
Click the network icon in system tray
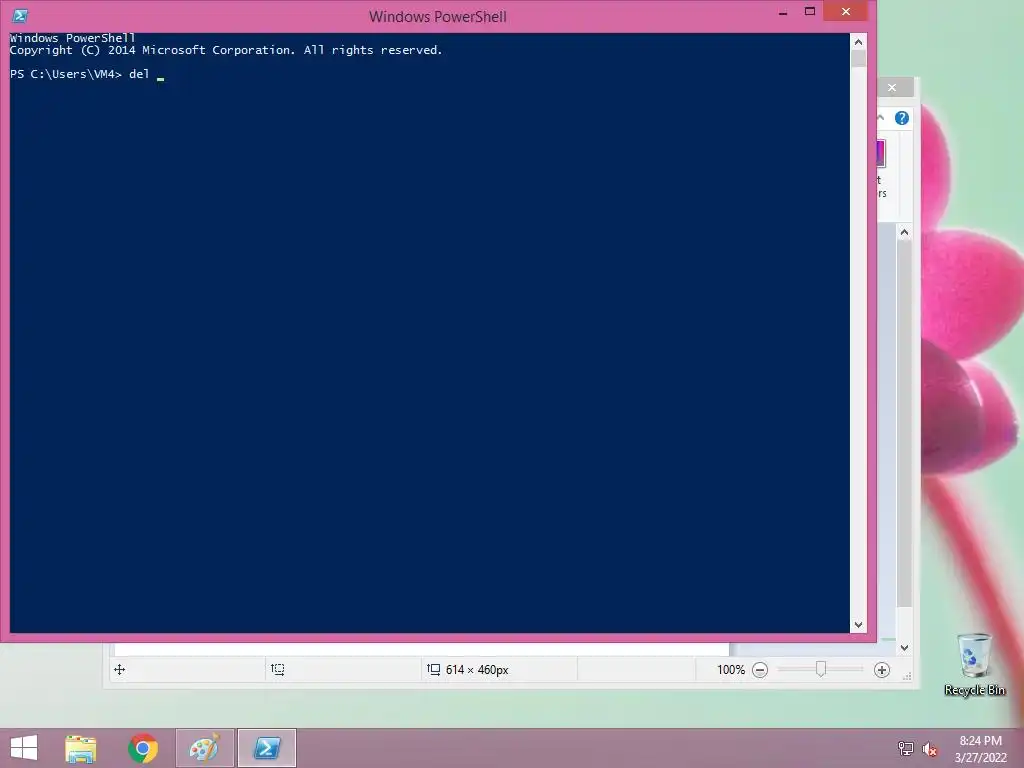[906, 749]
